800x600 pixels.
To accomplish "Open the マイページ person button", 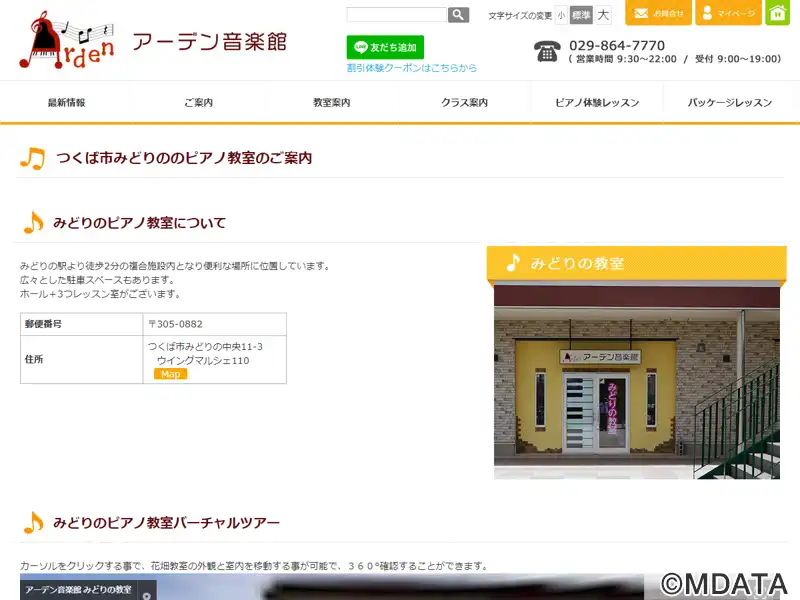I will [728, 13].
